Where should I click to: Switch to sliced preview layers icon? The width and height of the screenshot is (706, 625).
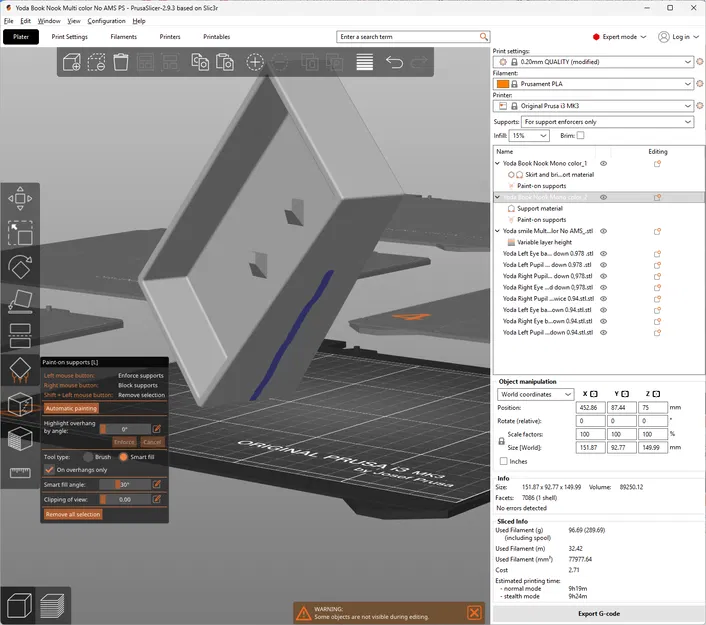pyautogui.click(x=52, y=606)
